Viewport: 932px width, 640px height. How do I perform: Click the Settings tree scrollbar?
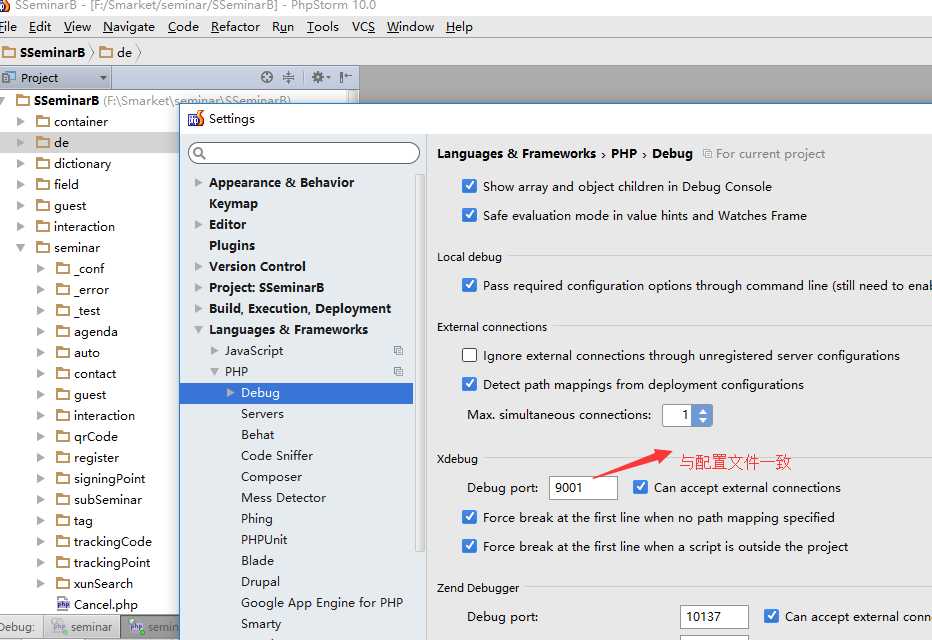coord(420,363)
